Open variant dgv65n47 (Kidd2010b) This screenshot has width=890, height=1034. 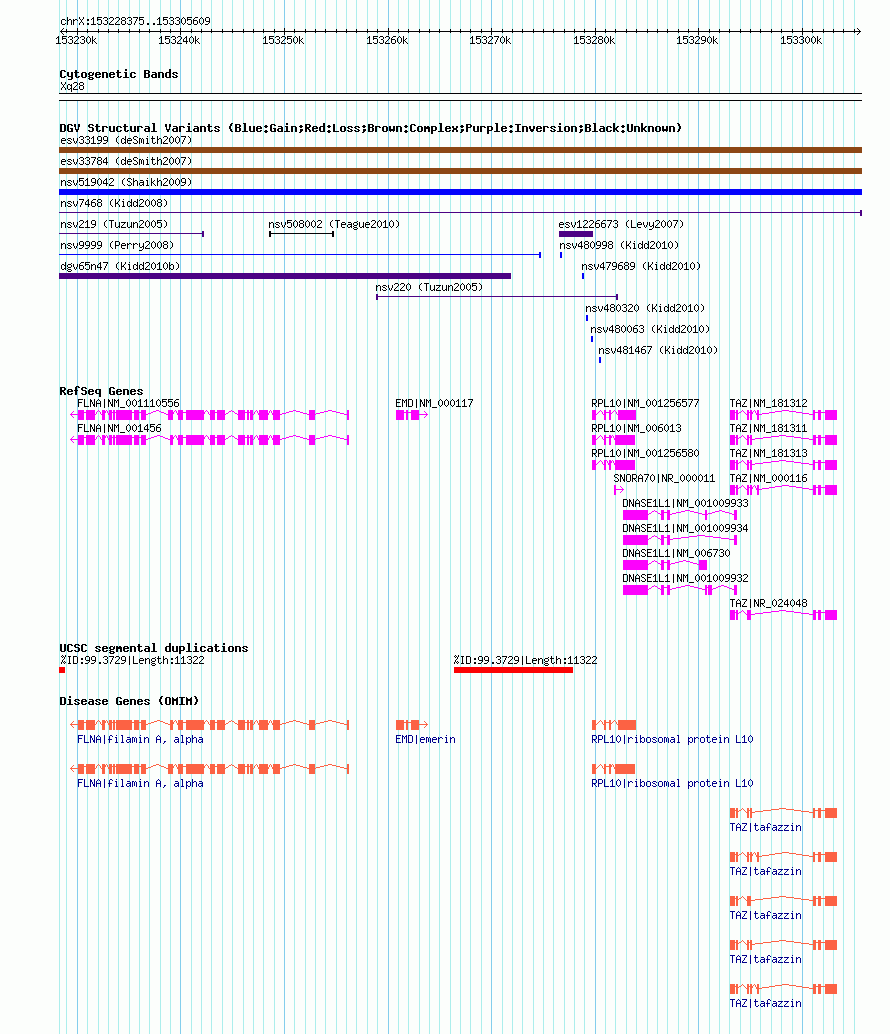click(x=285, y=276)
